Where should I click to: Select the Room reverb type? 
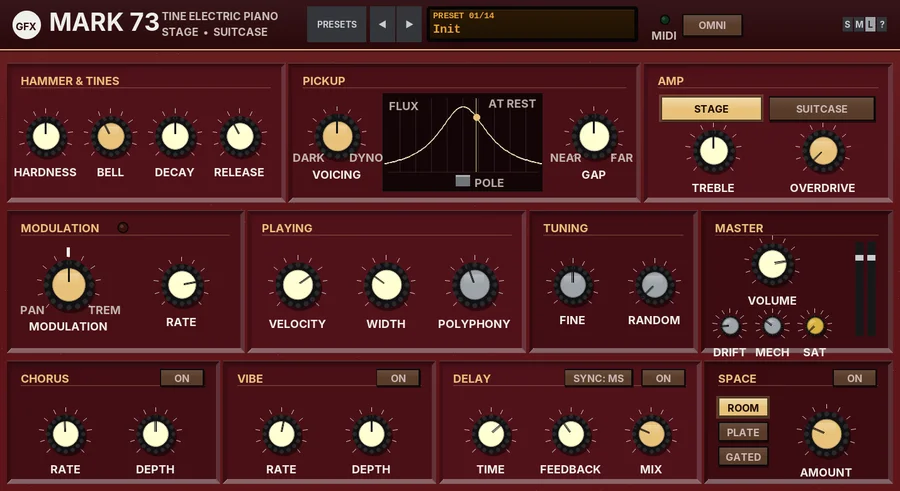(x=743, y=408)
